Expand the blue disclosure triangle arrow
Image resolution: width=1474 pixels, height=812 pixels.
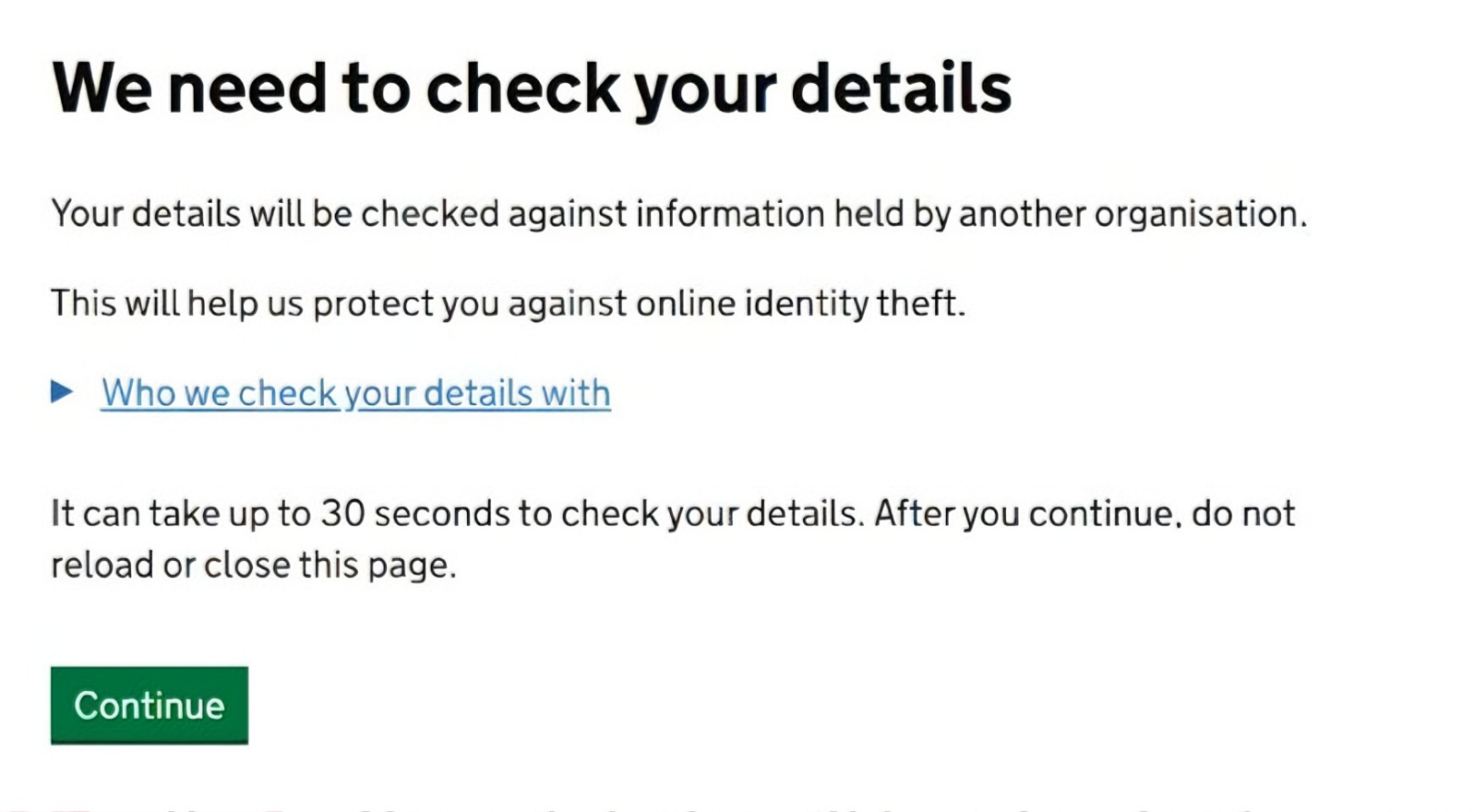coord(62,392)
